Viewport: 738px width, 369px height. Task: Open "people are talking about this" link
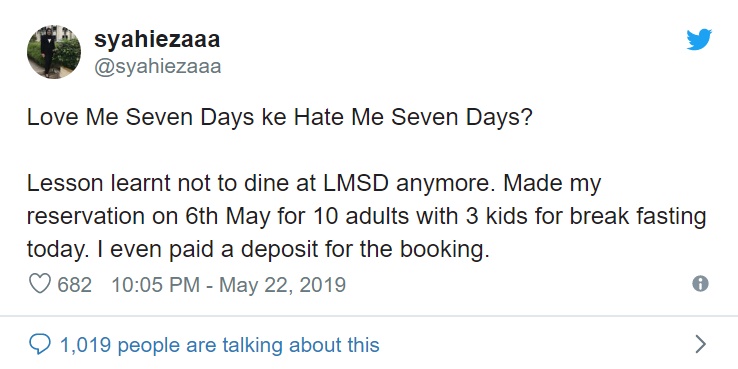[248, 345]
